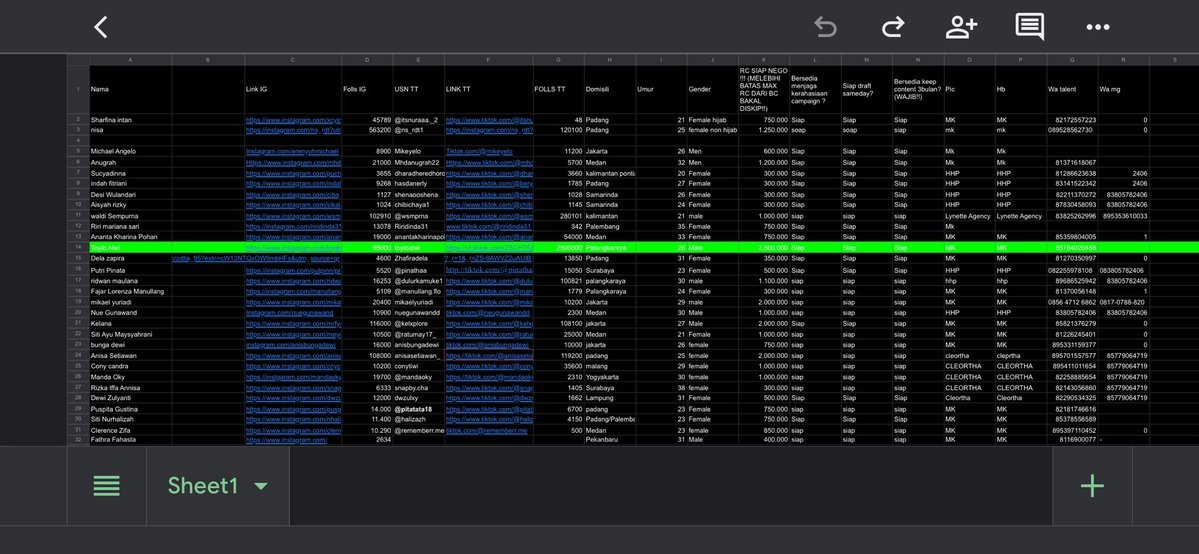The width and height of the screenshot is (1199, 554).
Task: Select the '1.250.000' rate card cell
Action: 764,130
